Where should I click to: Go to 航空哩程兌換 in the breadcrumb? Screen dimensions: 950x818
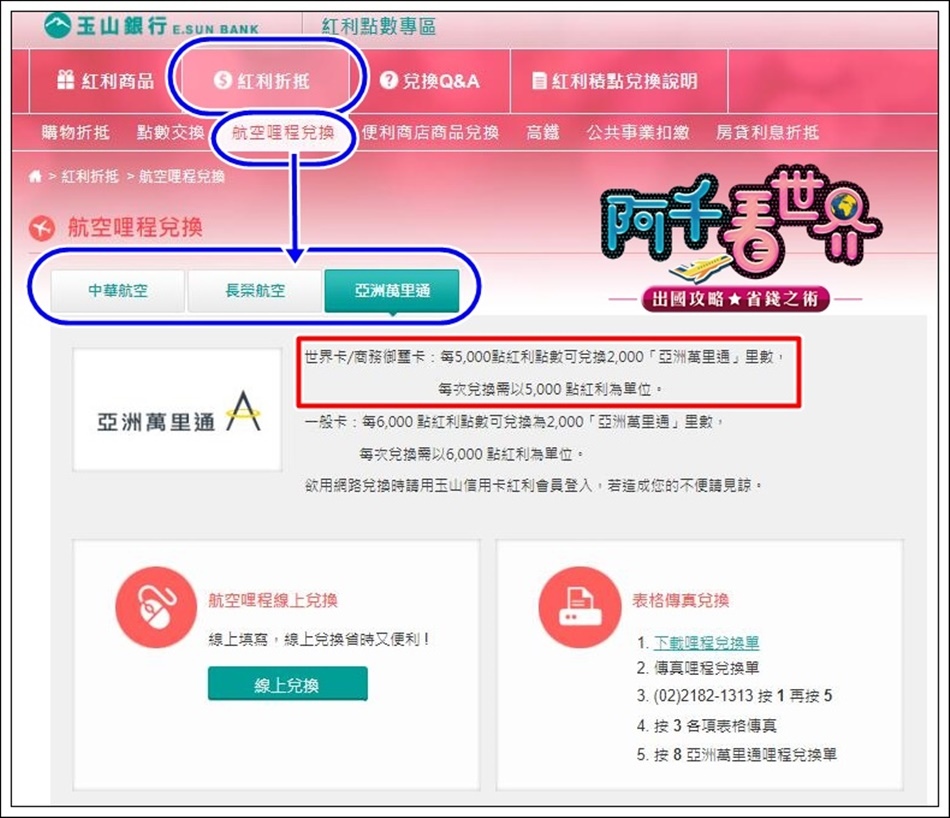click(x=182, y=176)
